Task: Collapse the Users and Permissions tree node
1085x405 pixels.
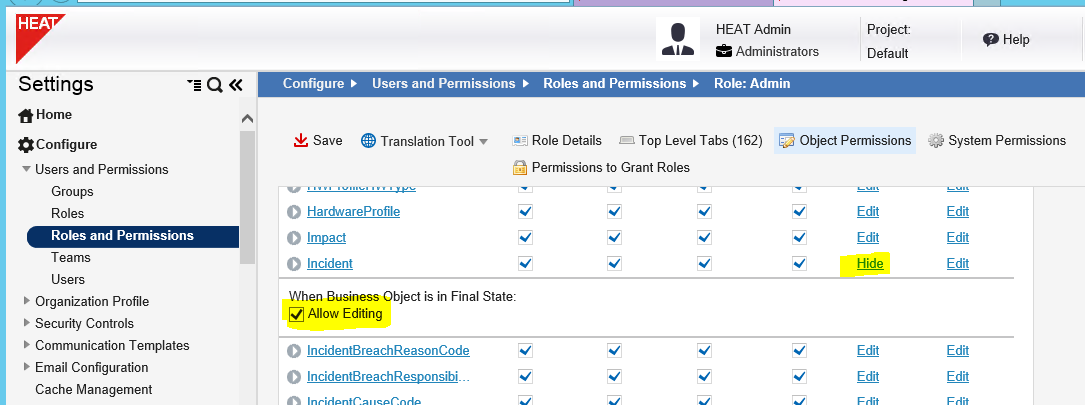Action: tap(27, 170)
